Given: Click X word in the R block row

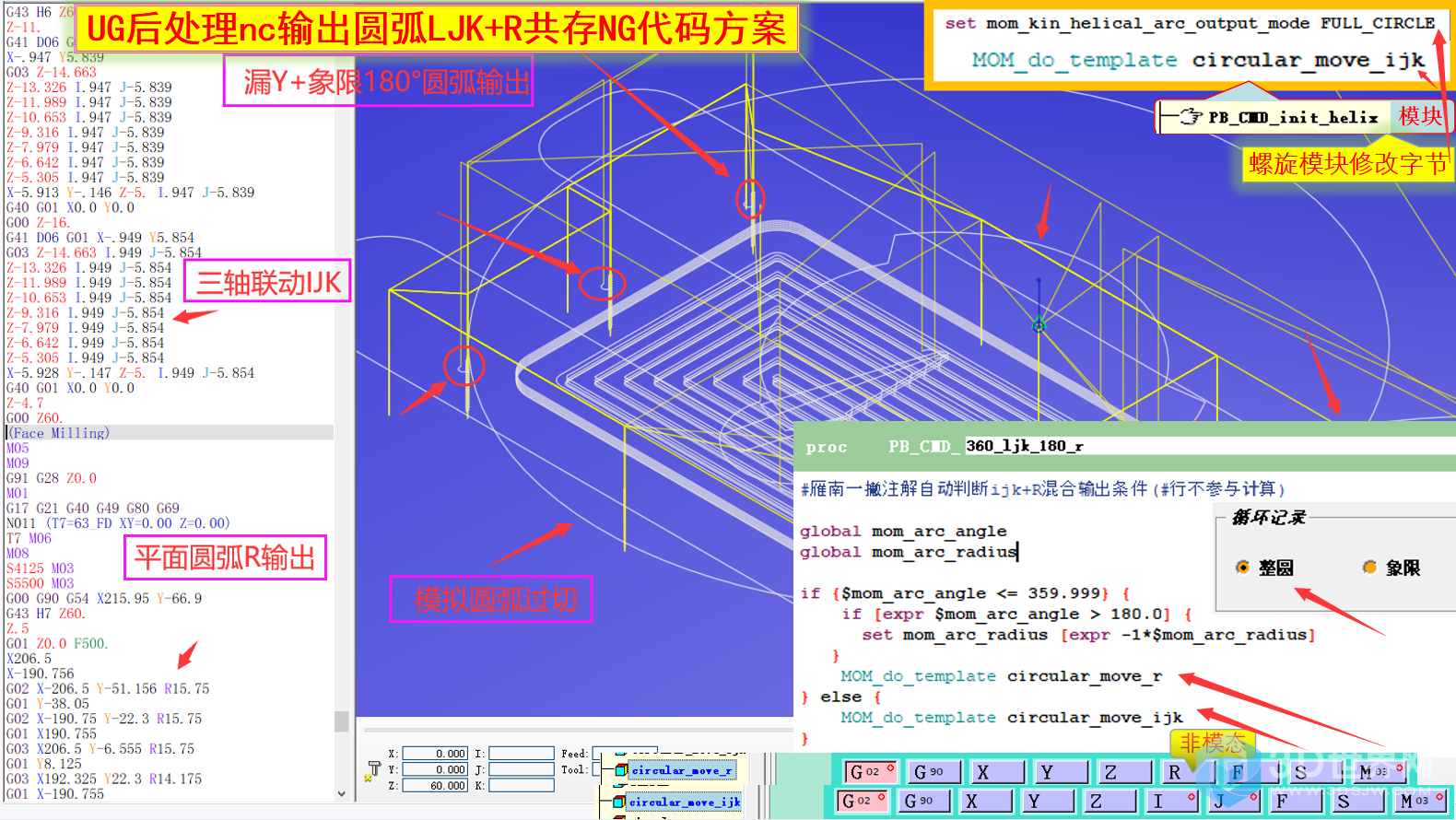Looking at the screenshot, I should tap(997, 771).
